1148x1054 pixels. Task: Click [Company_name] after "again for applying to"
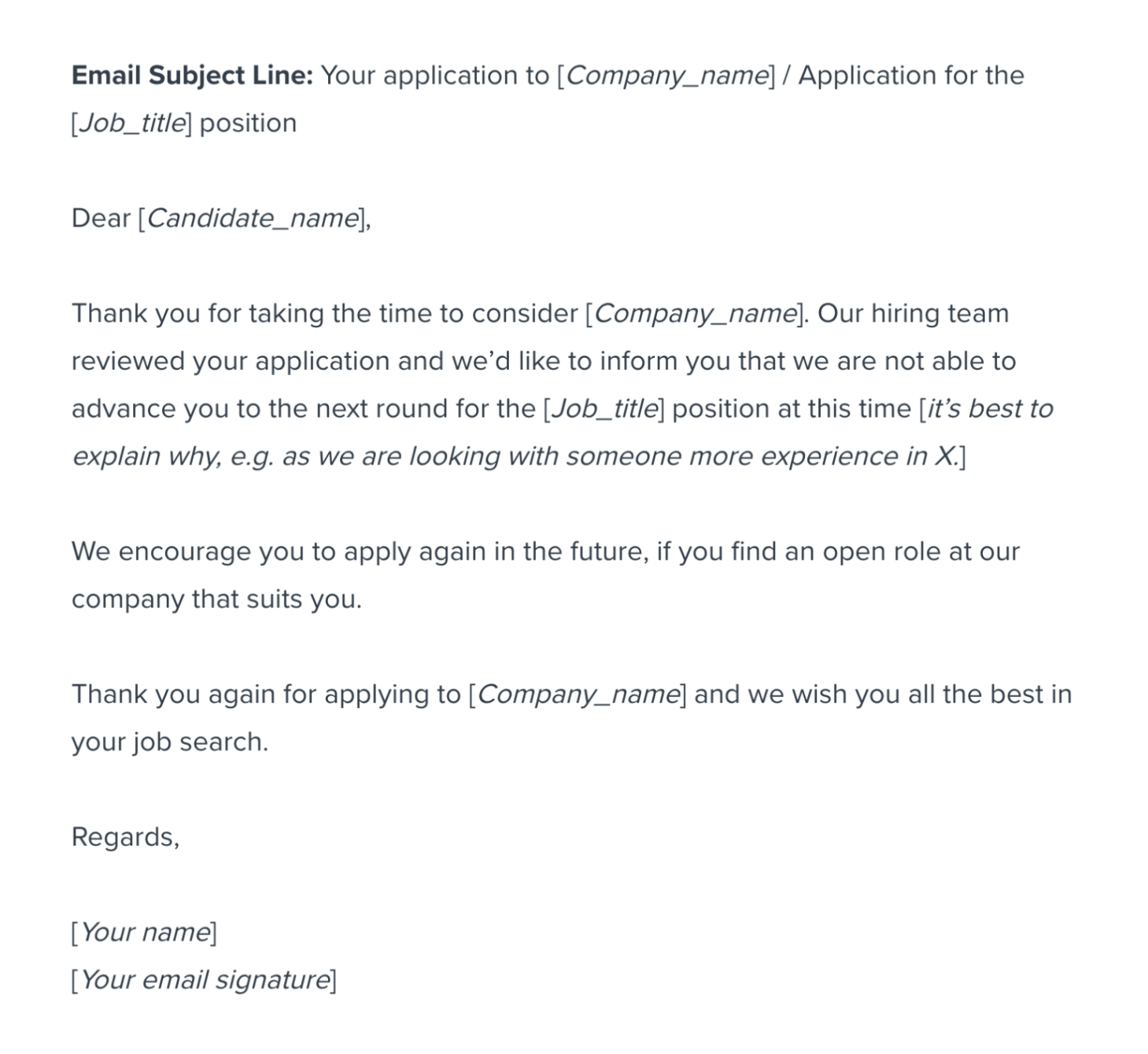tap(577, 695)
